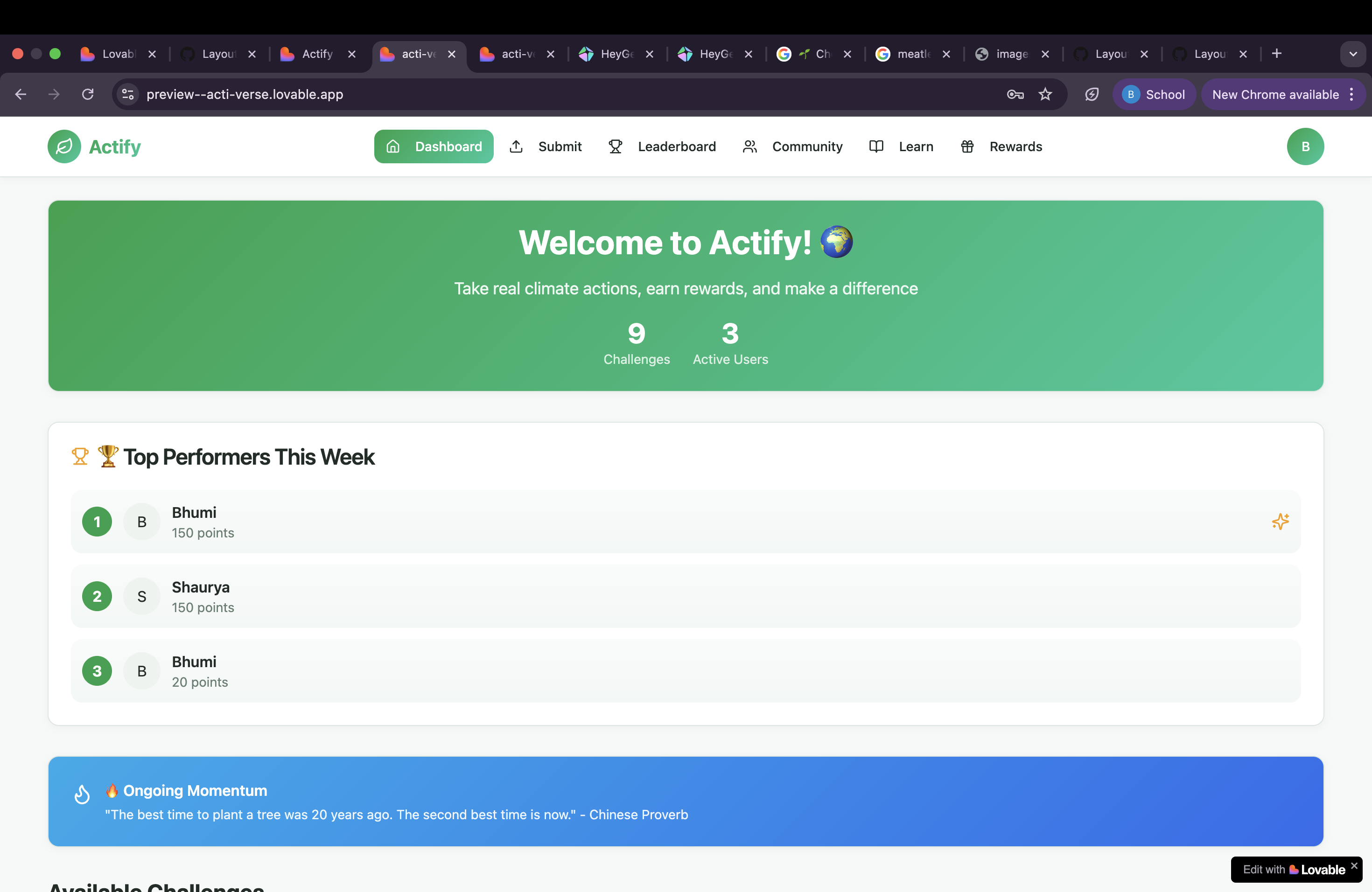The image size is (1372, 892).
Task: View site information icon in address bar
Action: pyautogui.click(x=128, y=95)
